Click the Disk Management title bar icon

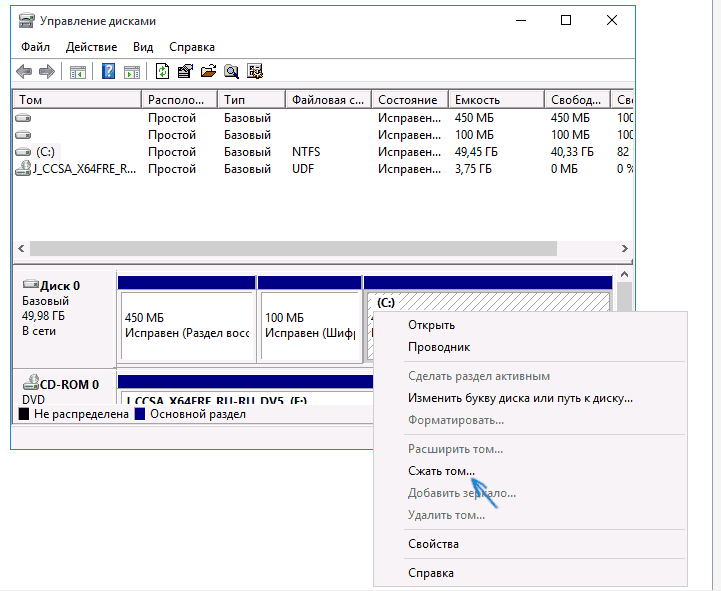coord(26,21)
